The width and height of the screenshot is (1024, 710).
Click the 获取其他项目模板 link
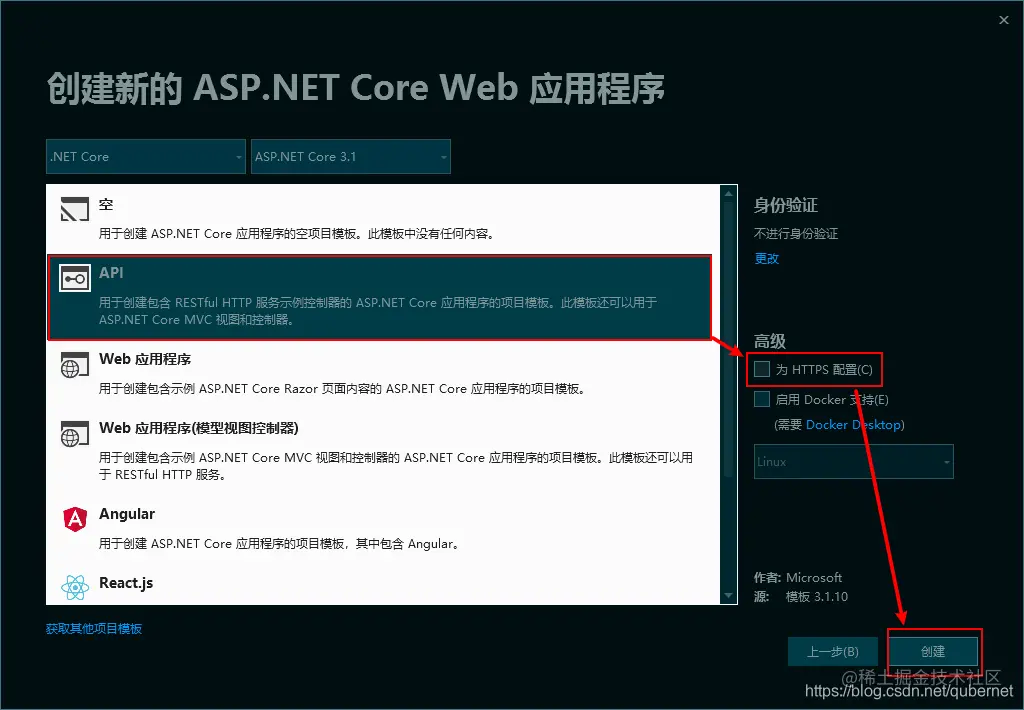point(94,628)
